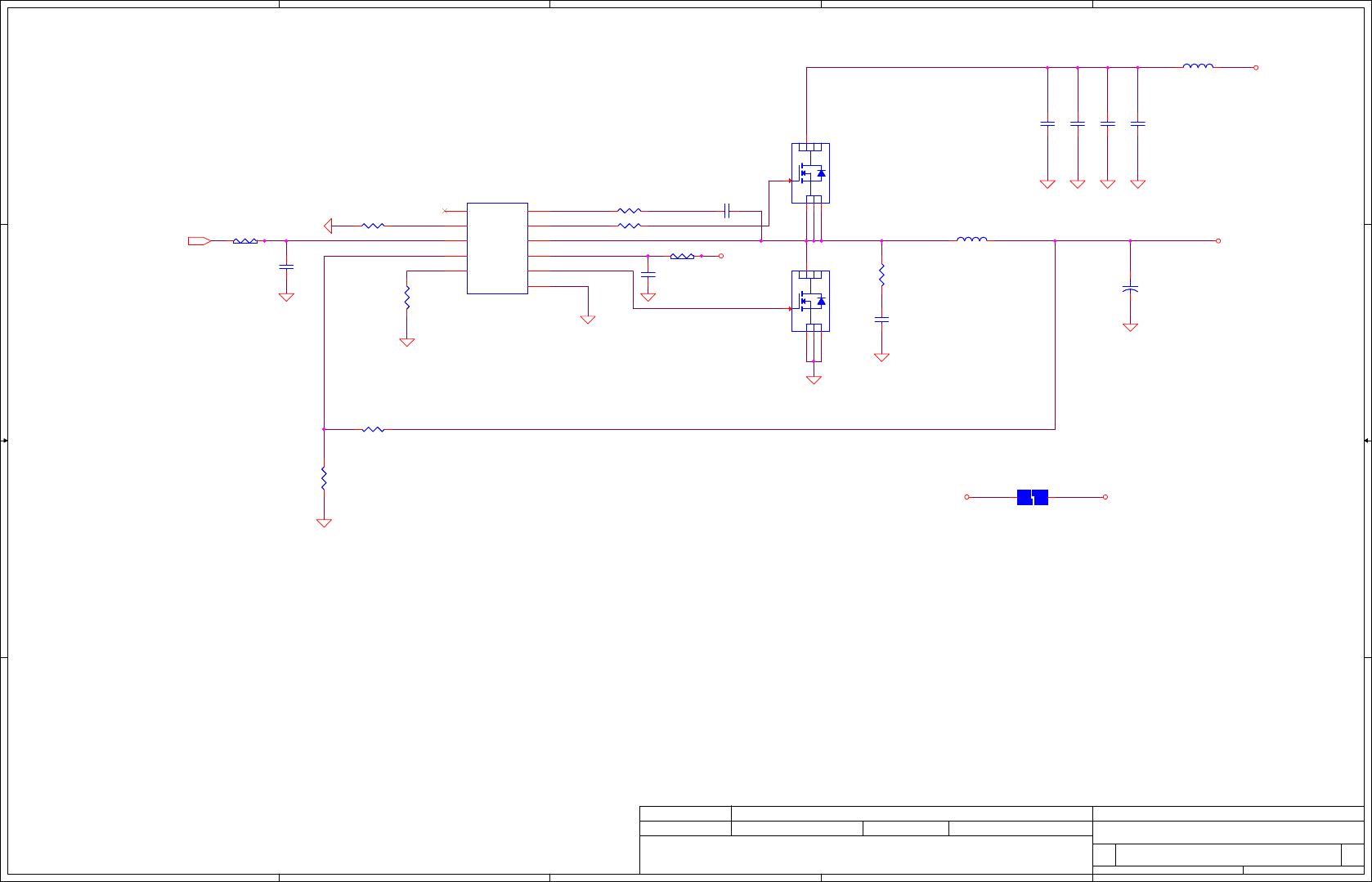Select the fuse symbol on the input line
This screenshot has width=1372, height=882.
point(245,241)
